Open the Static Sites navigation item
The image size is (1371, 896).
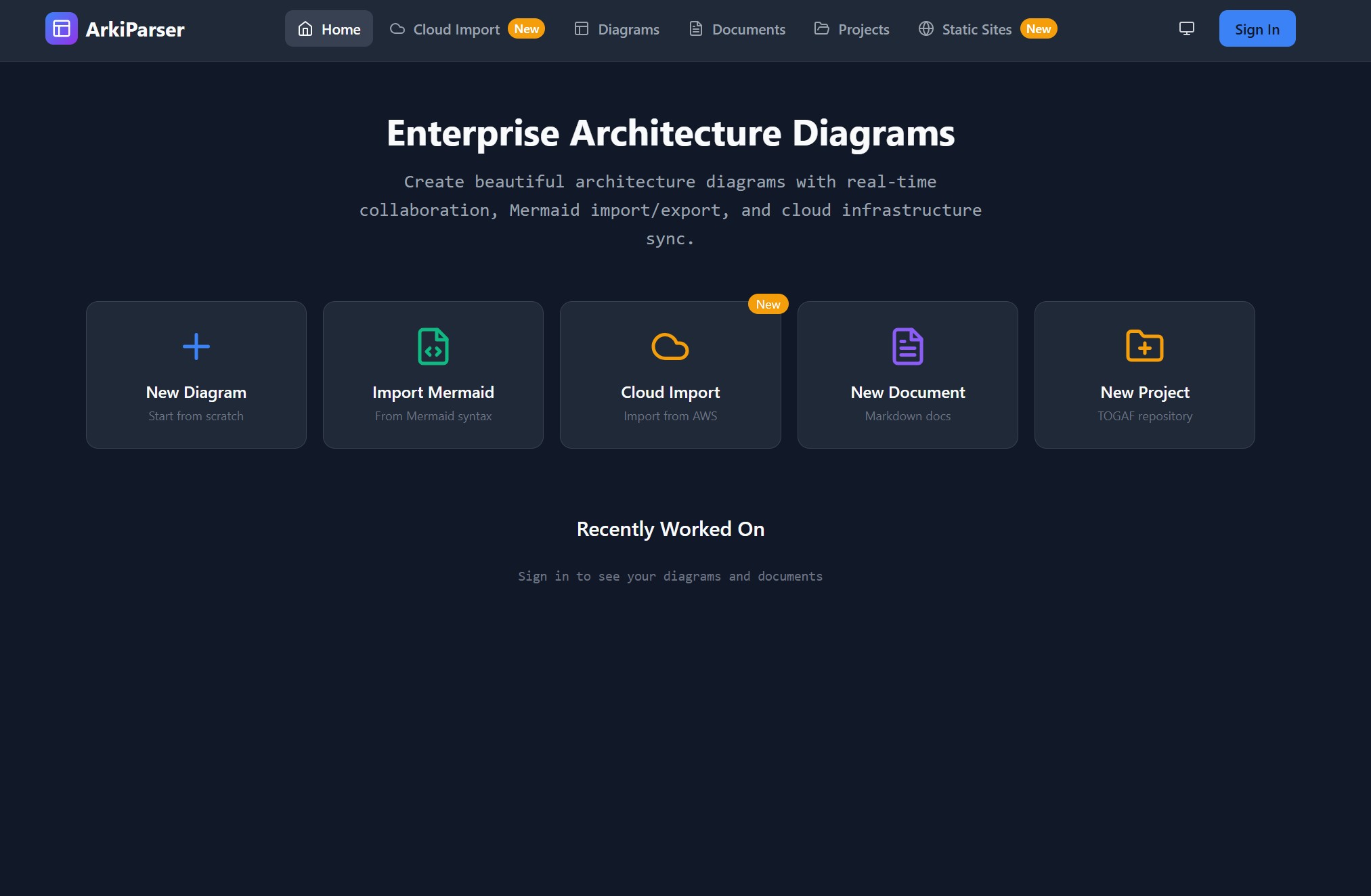pos(976,29)
